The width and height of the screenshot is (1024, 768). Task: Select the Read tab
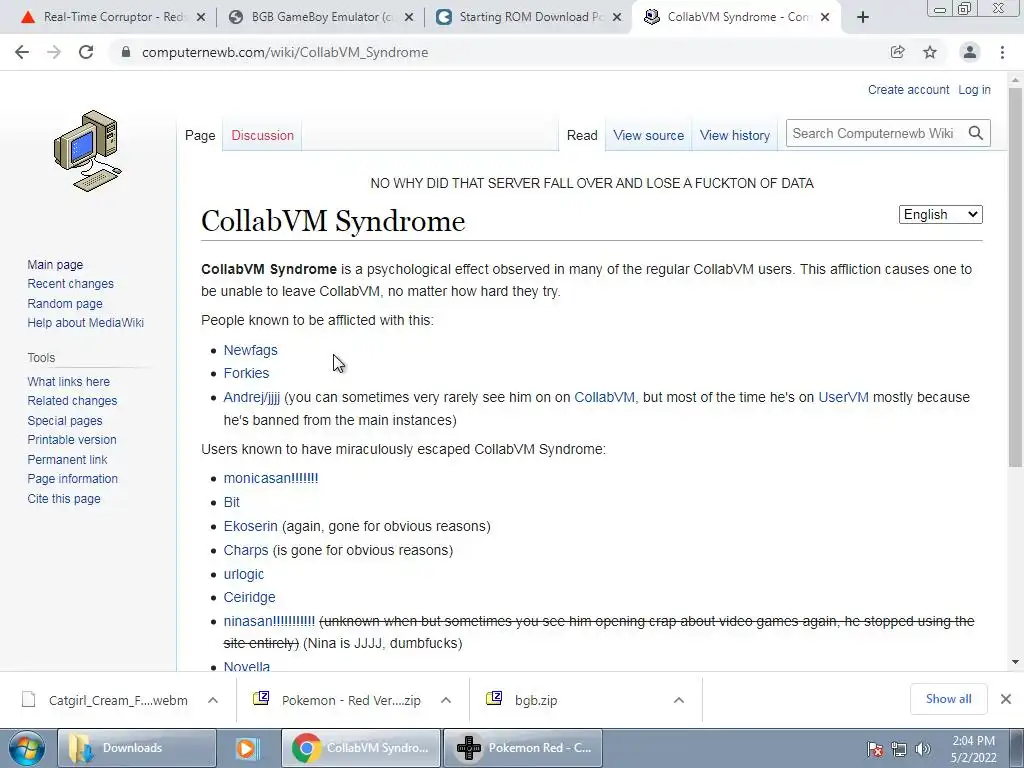pos(582,135)
